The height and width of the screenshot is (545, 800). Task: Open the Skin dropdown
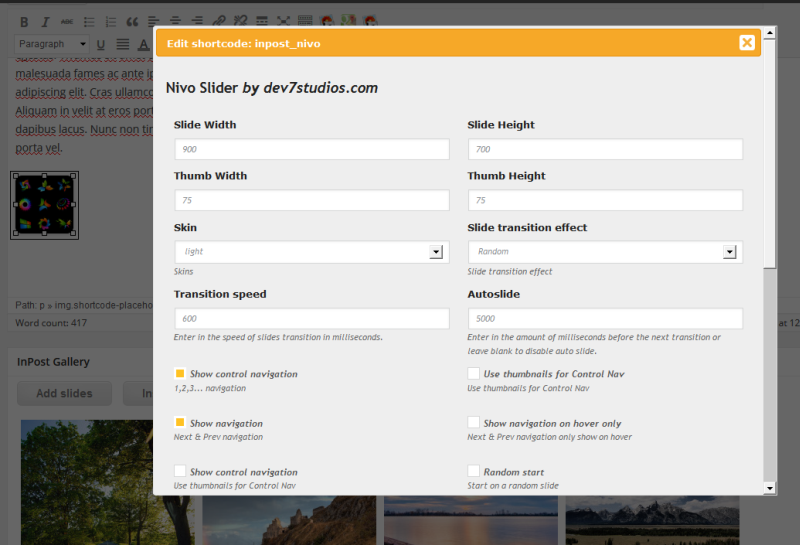pyautogui.click(x=312, y=252)
